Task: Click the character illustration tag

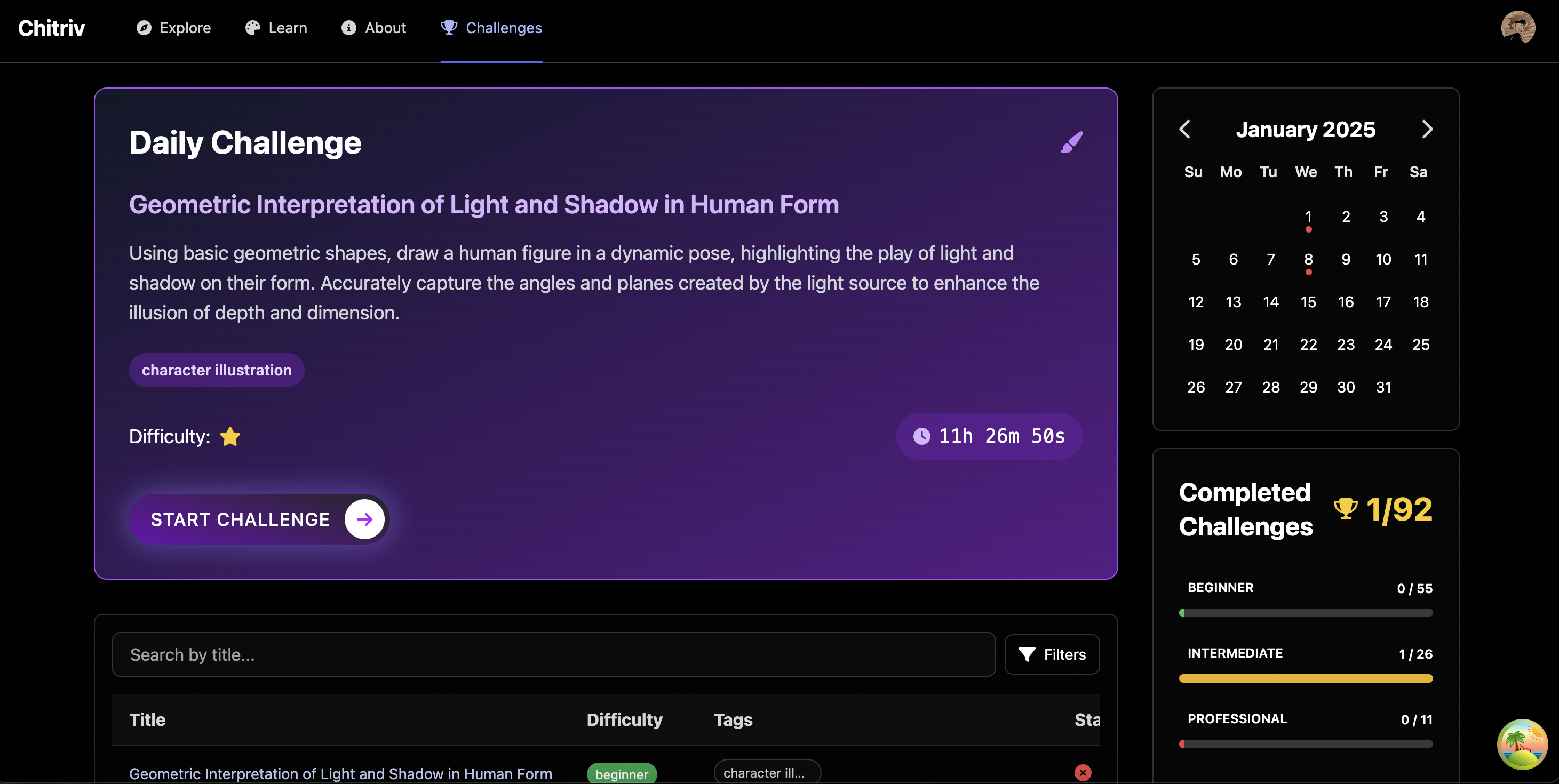Action: tap(217, 370)
